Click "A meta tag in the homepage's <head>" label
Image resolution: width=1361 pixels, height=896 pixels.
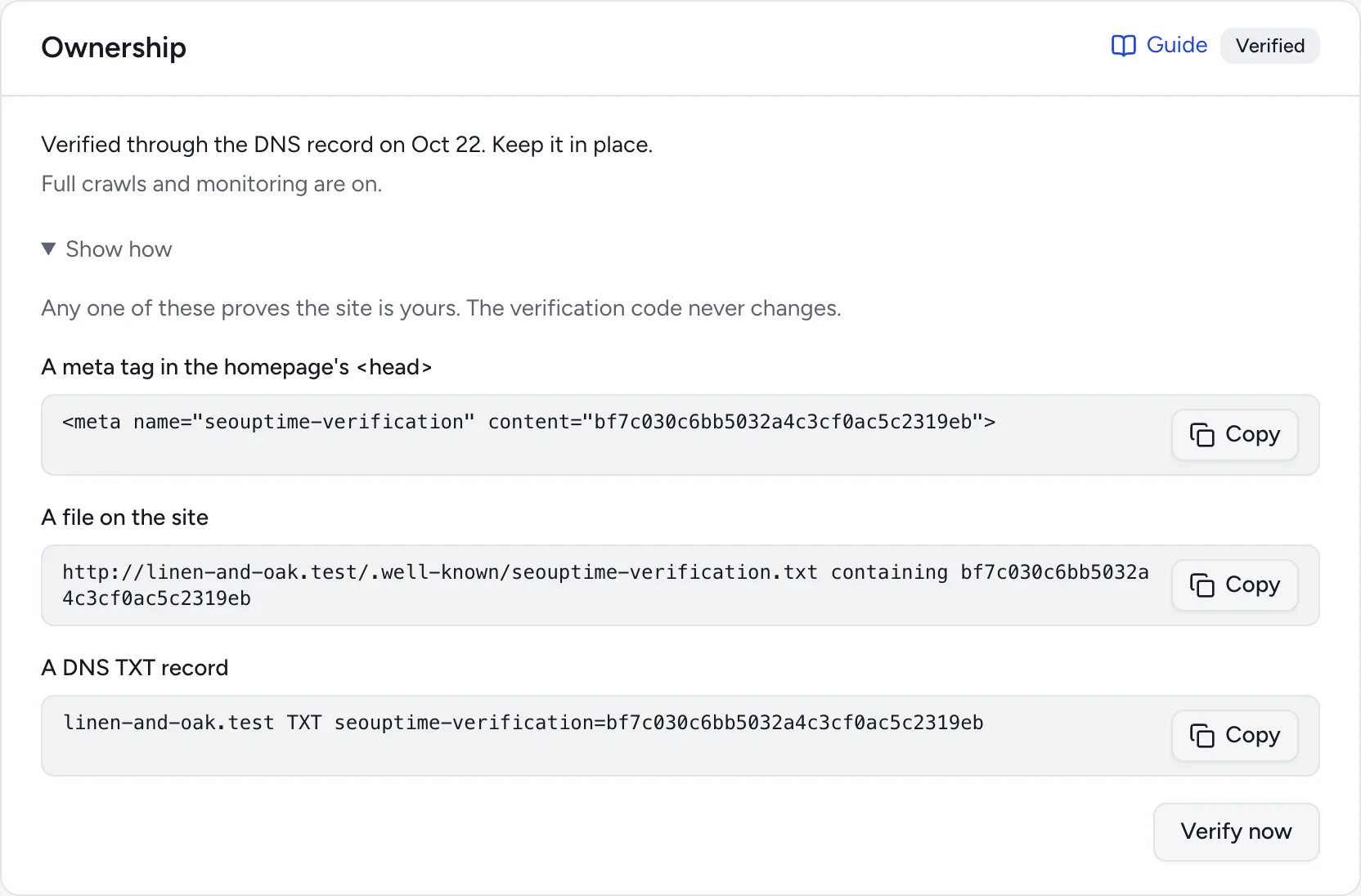(236, 367)
